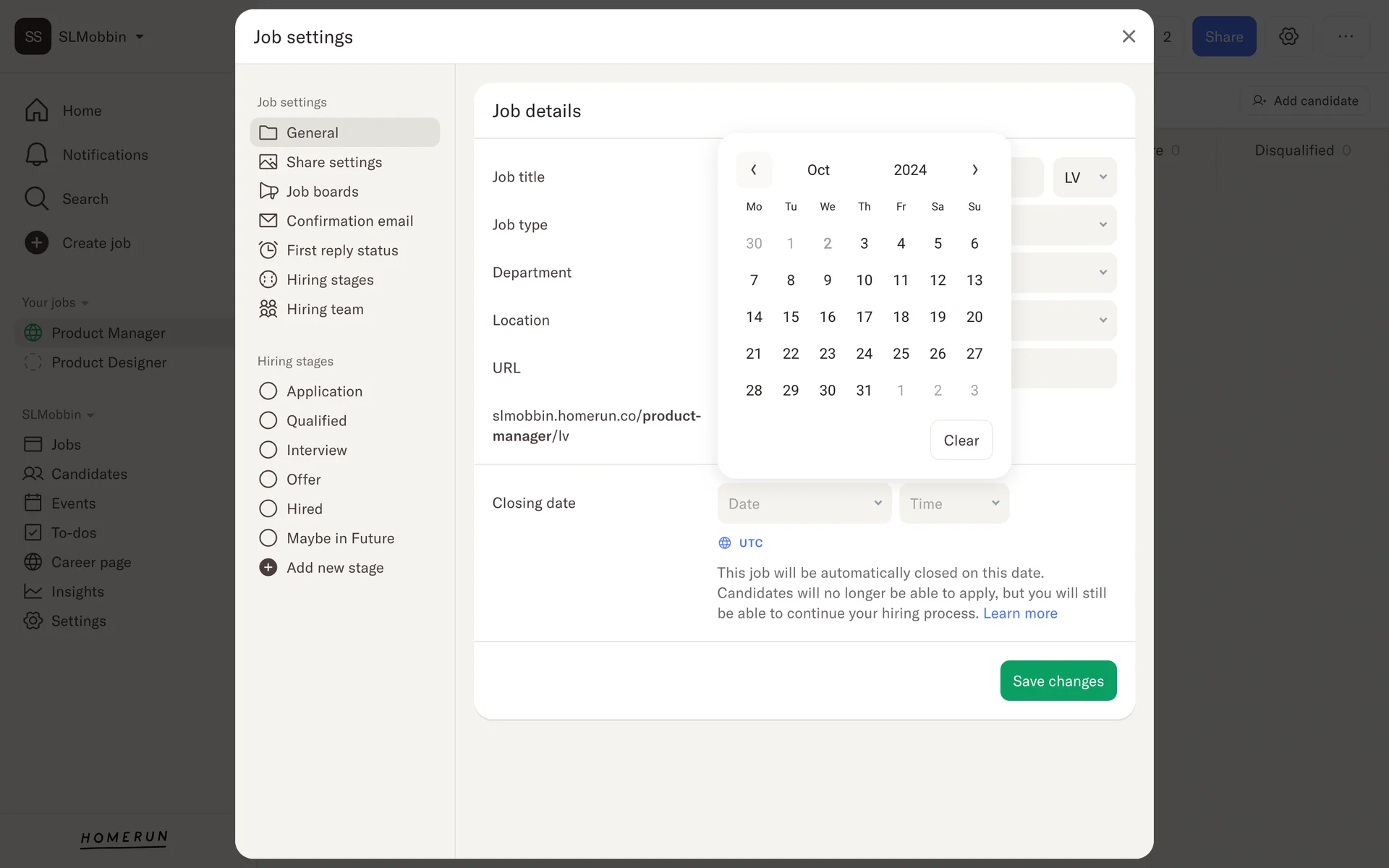Open Hiring stages icon in settings
1389x868 pixels.
(x=268, y=280)
